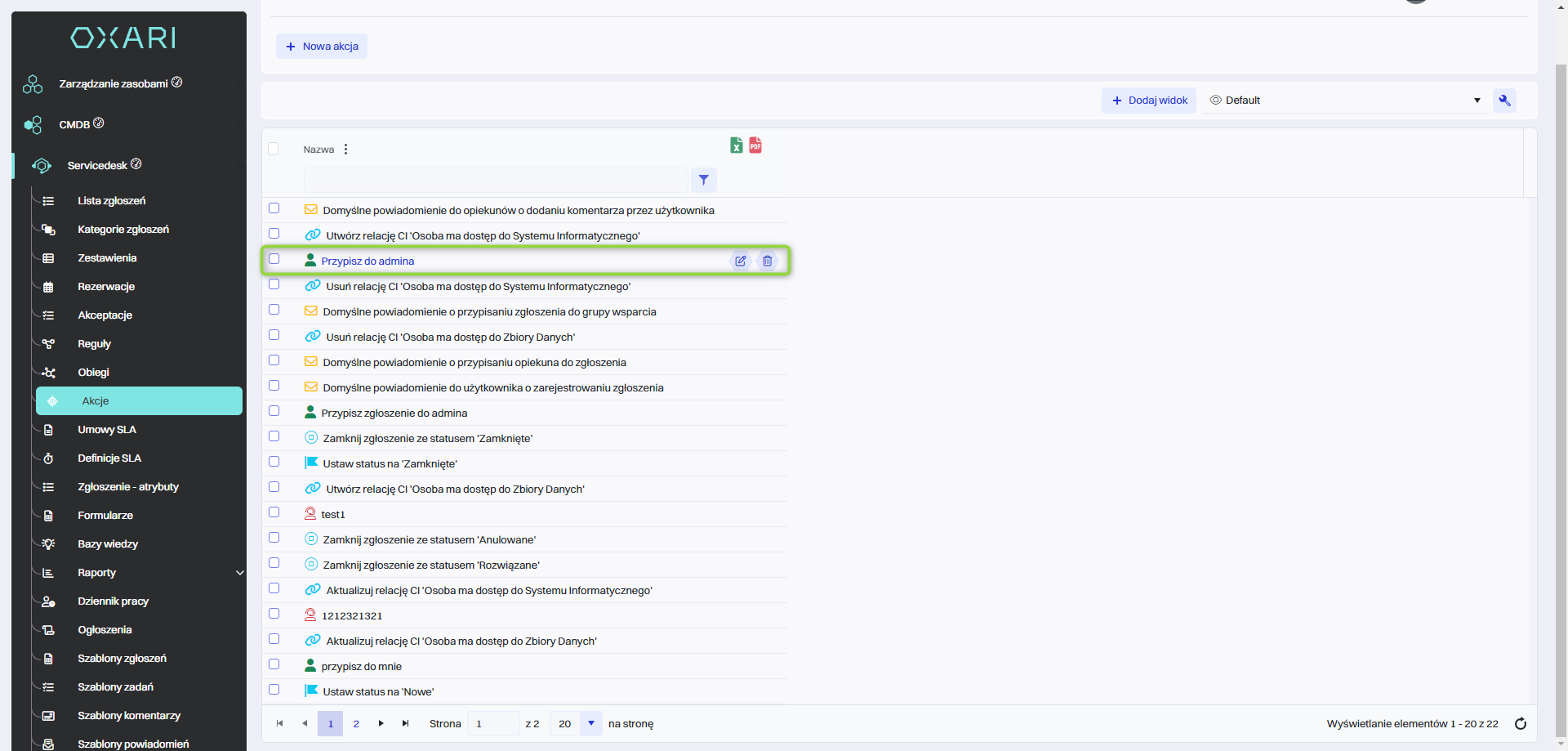The image size is (1568, 751).
Task: Delete 'Przypisz do admina' with trash icon
Action: (768, 262)
